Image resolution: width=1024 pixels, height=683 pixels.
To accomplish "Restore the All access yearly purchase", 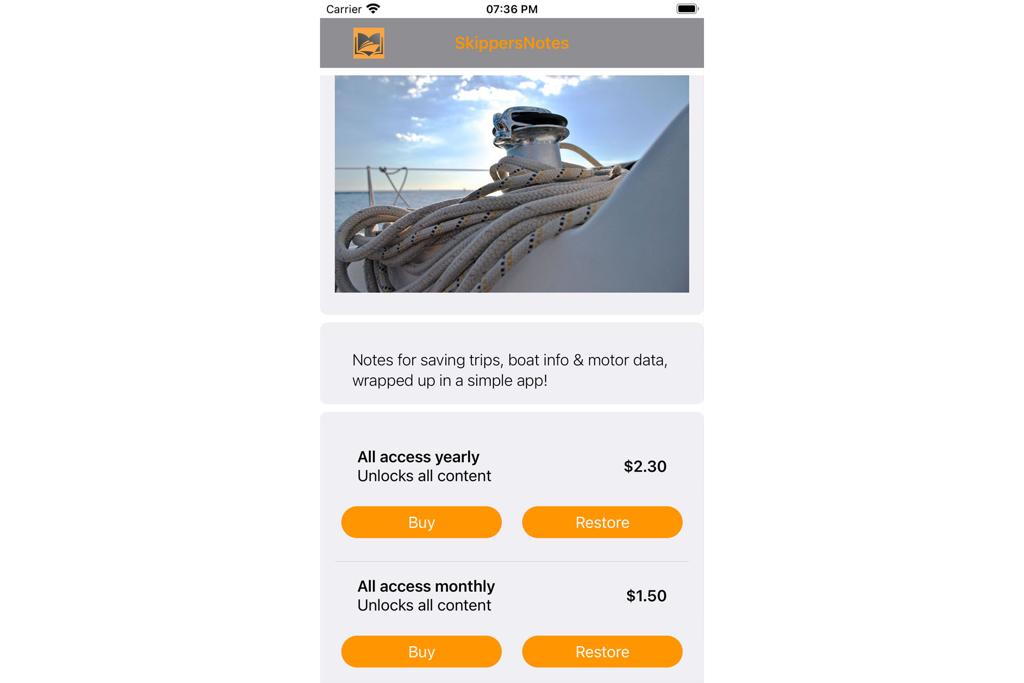I will pos(602,522).
